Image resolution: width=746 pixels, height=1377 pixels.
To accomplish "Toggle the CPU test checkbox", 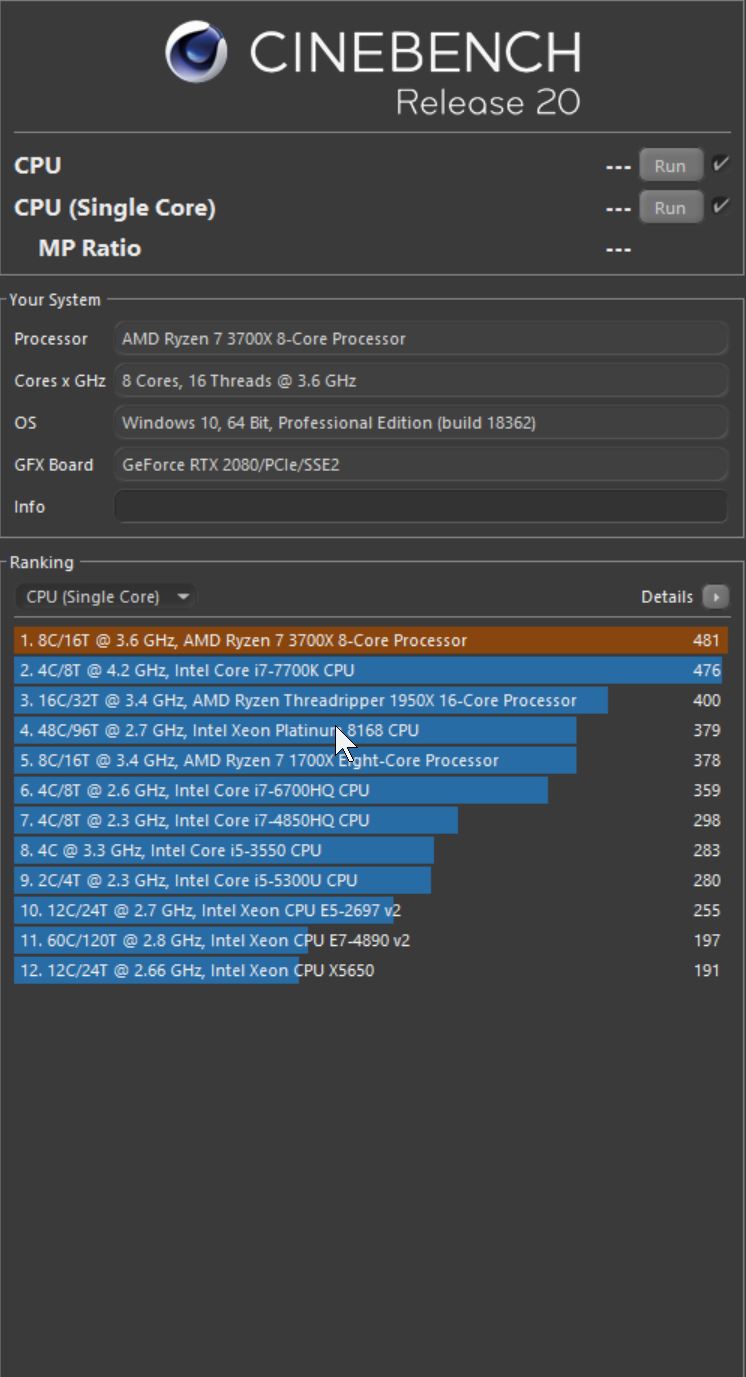I will 720,165.
